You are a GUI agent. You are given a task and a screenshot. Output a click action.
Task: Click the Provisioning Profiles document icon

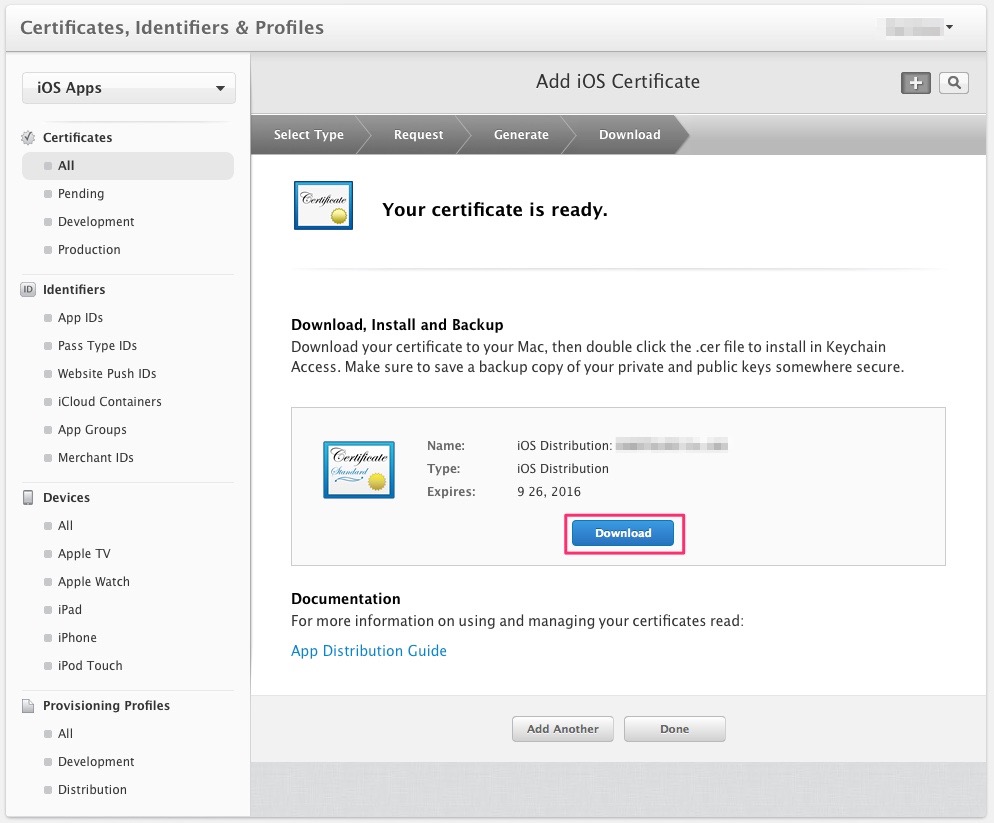click(28, 706)
